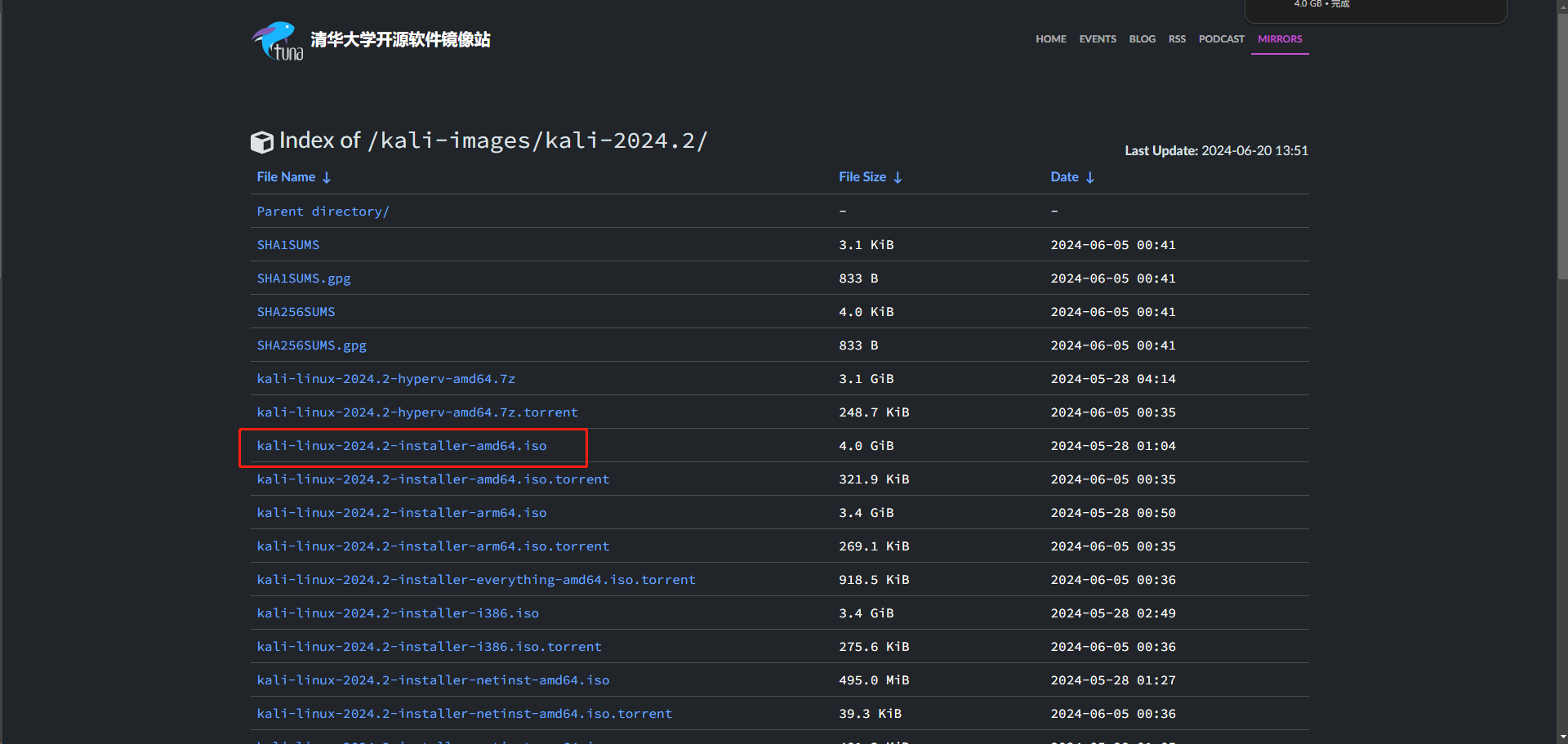Download the SHA256SUMS.gpg file
This screenshot has height=744, width=1568.
point(311,345)
